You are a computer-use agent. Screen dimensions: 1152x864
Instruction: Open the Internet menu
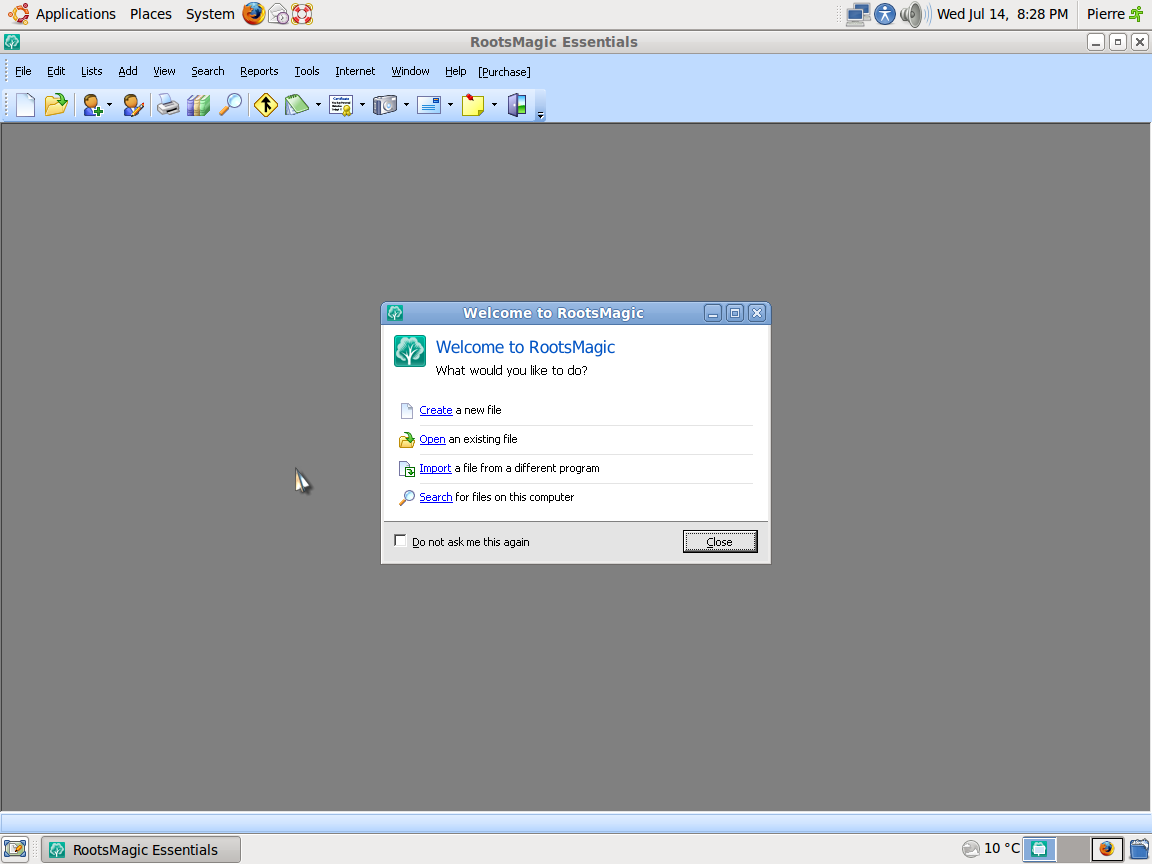pyautogui.click(x=356, y=71)
